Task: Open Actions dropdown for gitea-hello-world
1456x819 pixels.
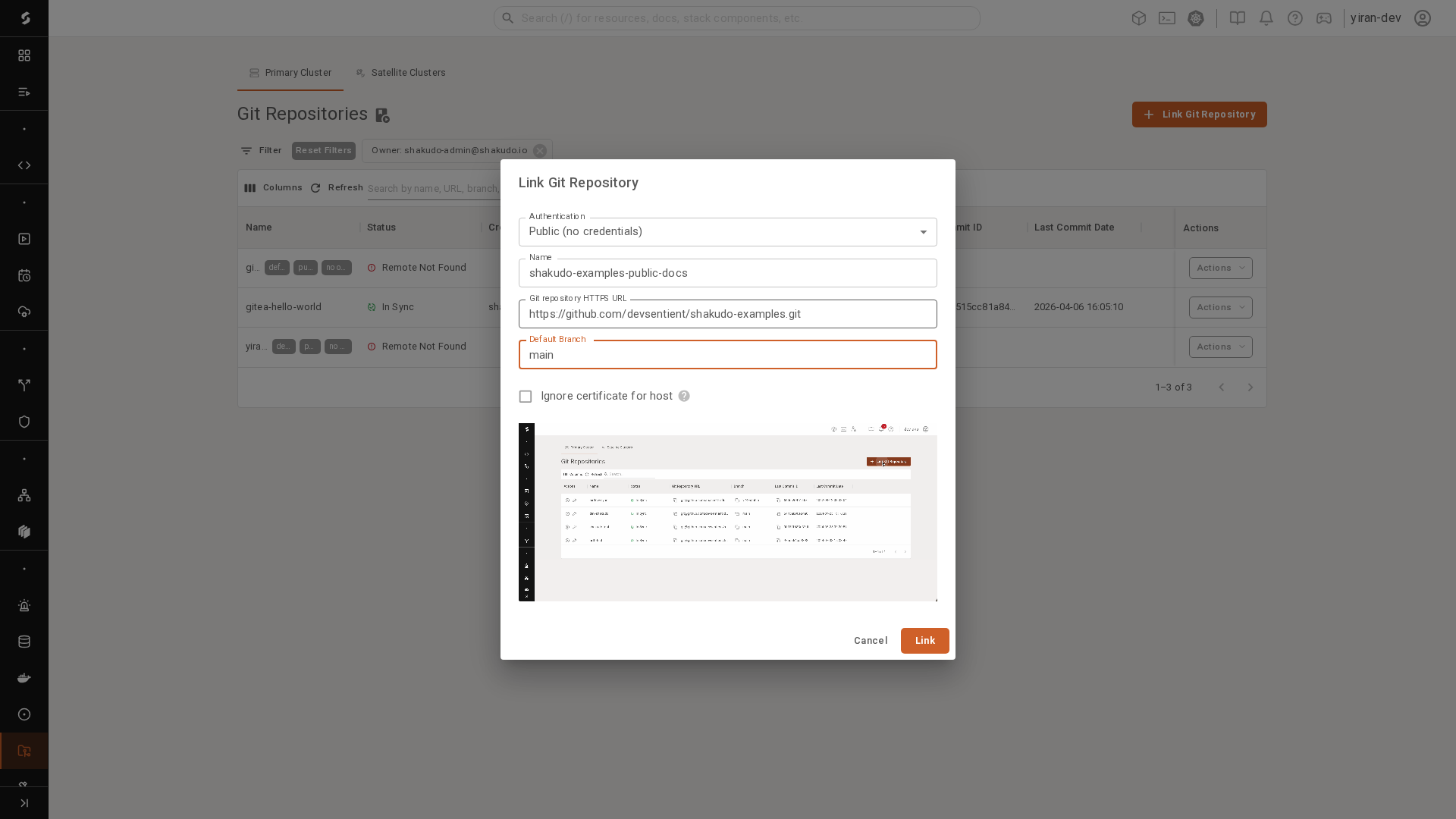Action: (1220, 307)
